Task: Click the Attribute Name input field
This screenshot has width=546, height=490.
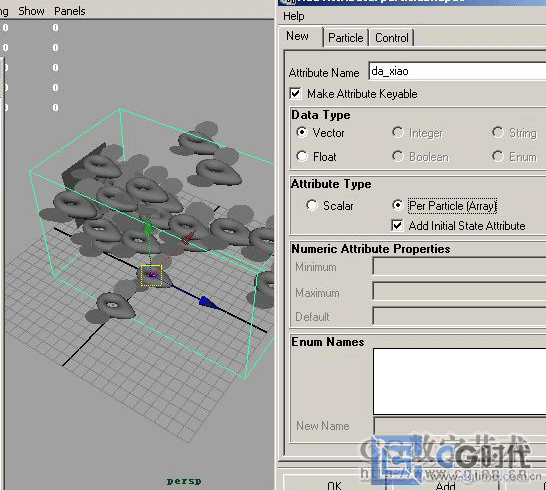Action: [x=457, y=71]
